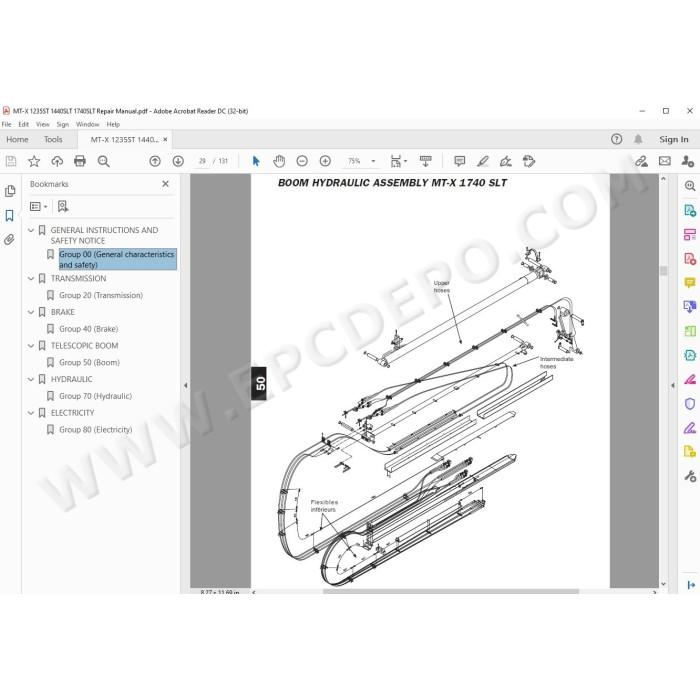Open the sign document pen tool

click(x=506, y=161)
